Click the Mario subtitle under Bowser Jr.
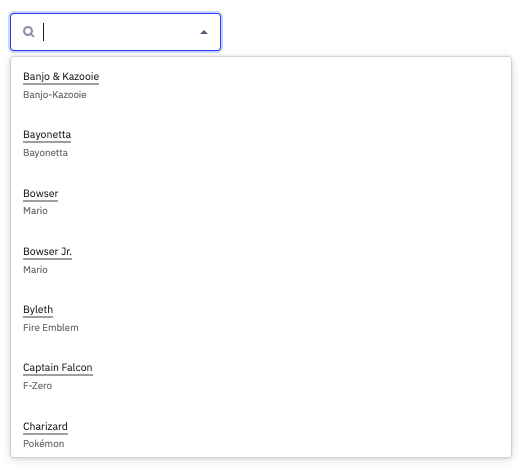 [x=35, y=270]
